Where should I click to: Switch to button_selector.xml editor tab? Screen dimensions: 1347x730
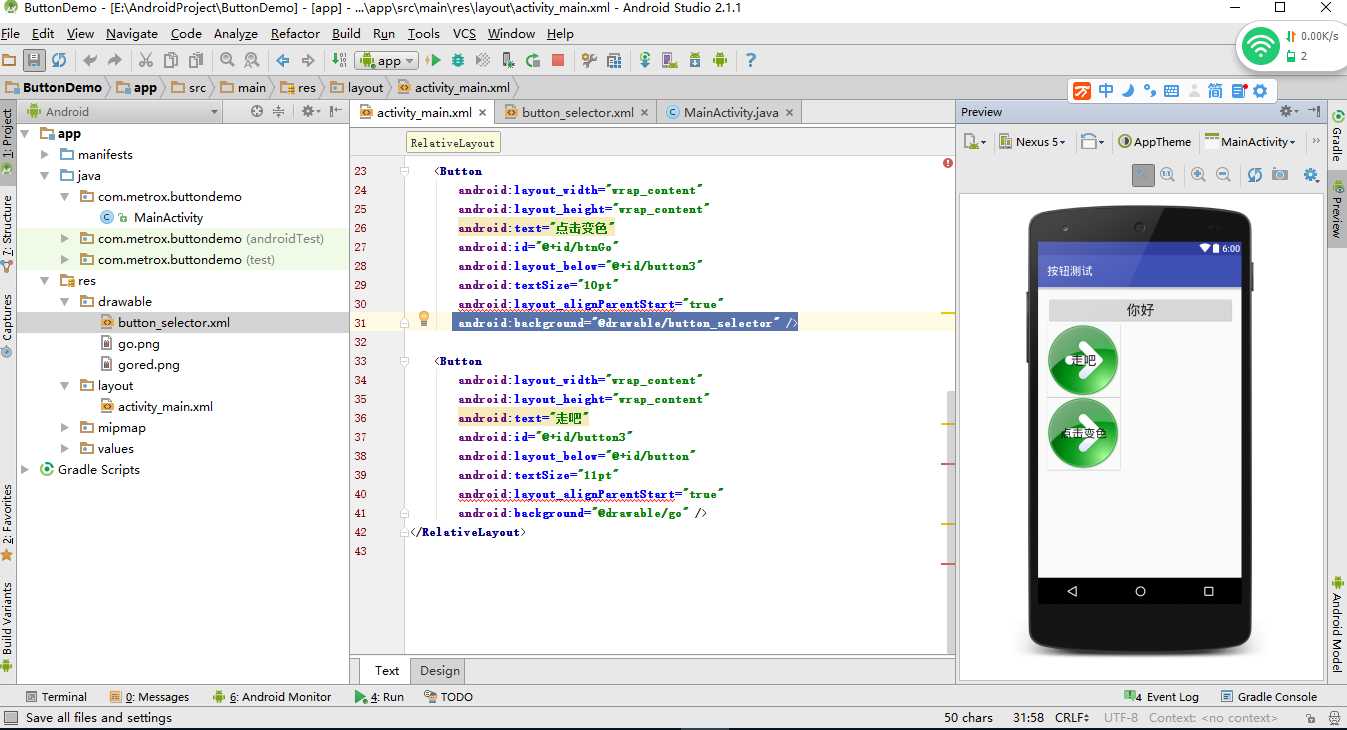(x=577, y=113)
